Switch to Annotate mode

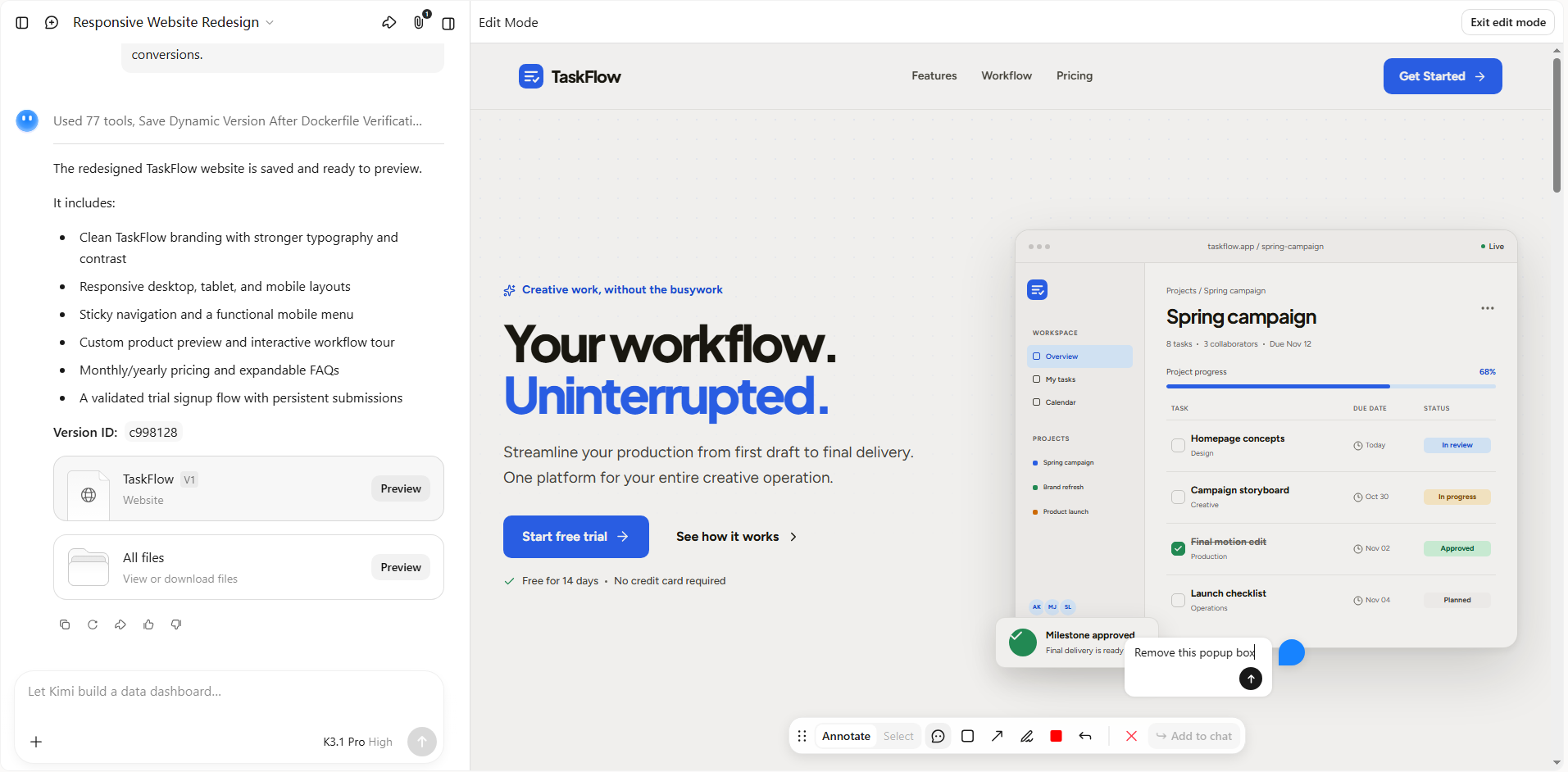(x=846, y=736)
